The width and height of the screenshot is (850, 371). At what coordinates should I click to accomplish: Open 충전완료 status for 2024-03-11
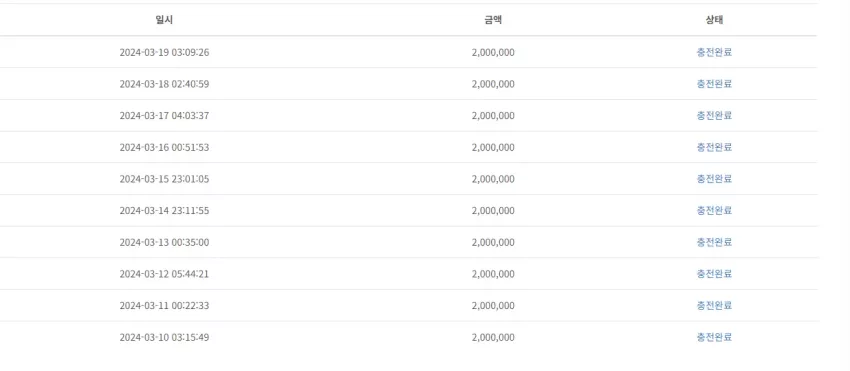pos(714,305)
